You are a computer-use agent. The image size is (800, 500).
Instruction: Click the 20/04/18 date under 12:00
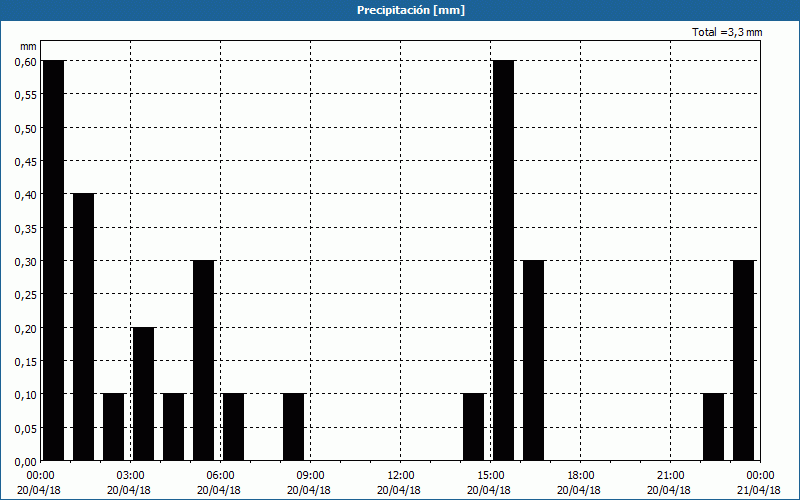tap(399, 490)
